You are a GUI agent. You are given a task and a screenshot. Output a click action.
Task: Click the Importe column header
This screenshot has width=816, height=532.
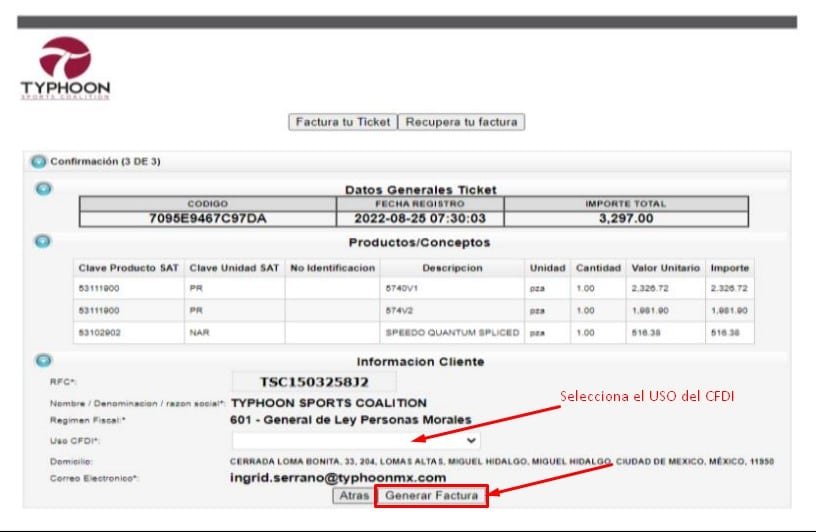pyautogui.click(x=730, y=268)
